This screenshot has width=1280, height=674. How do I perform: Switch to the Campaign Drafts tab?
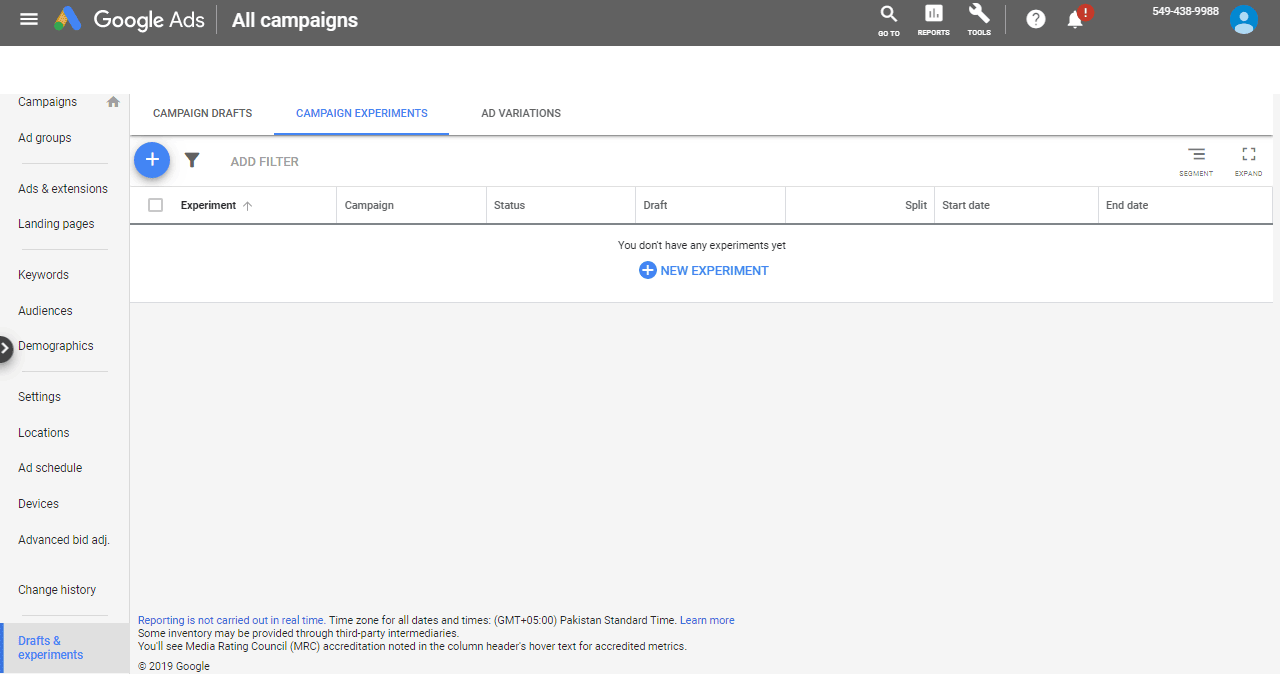click(202, 113)
